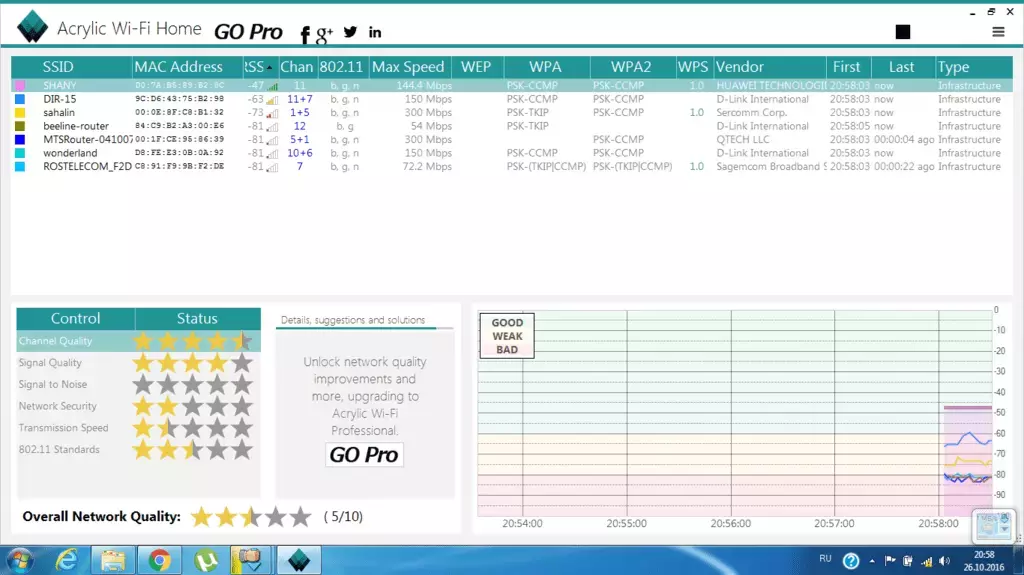This screenshot has height=575, width=1024.
Task: Click the dark blue swatch for MTSRouter
Action: coord(20,139)
